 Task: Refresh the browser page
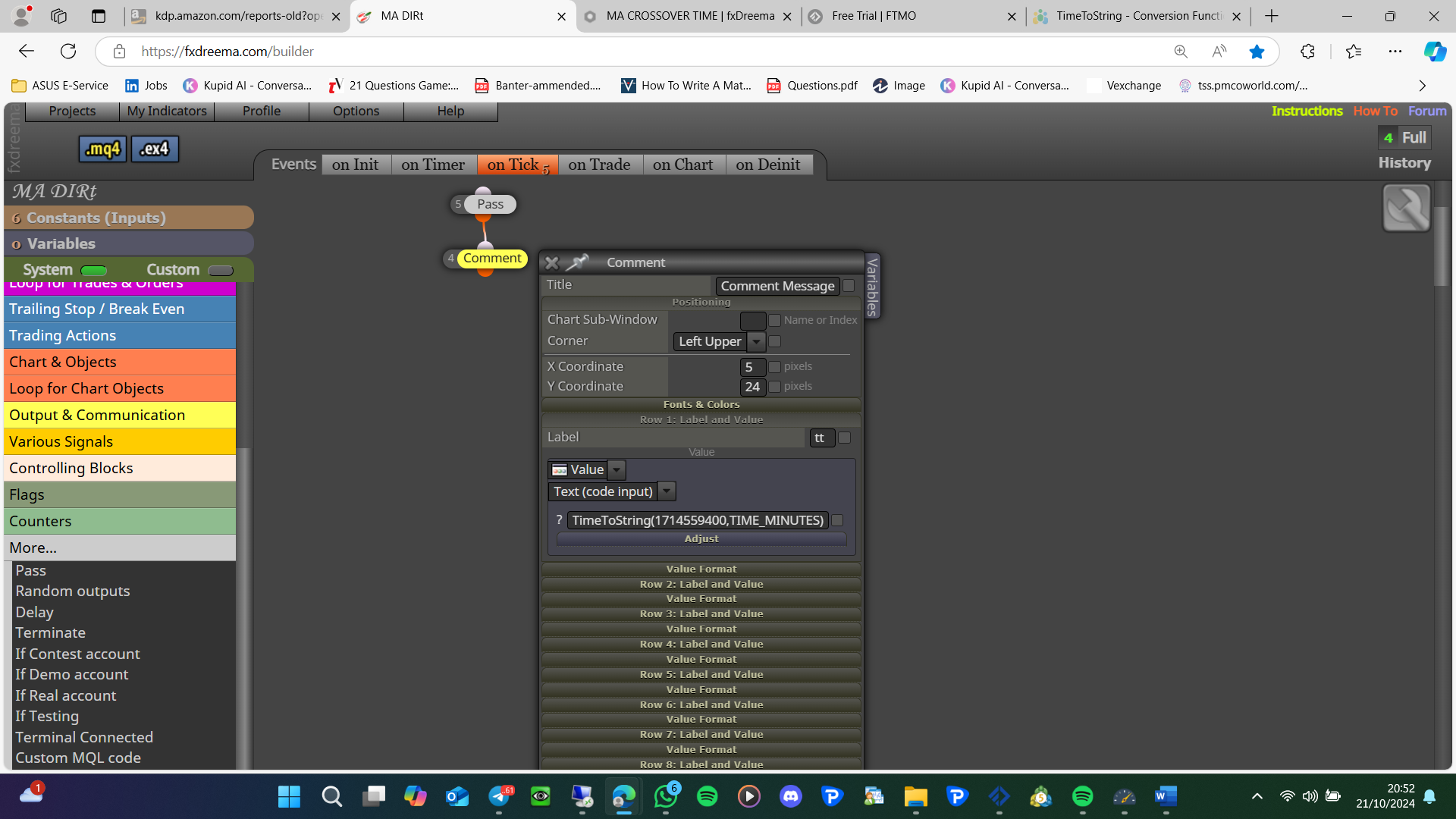pyautogui.click(x=68, y=52)
